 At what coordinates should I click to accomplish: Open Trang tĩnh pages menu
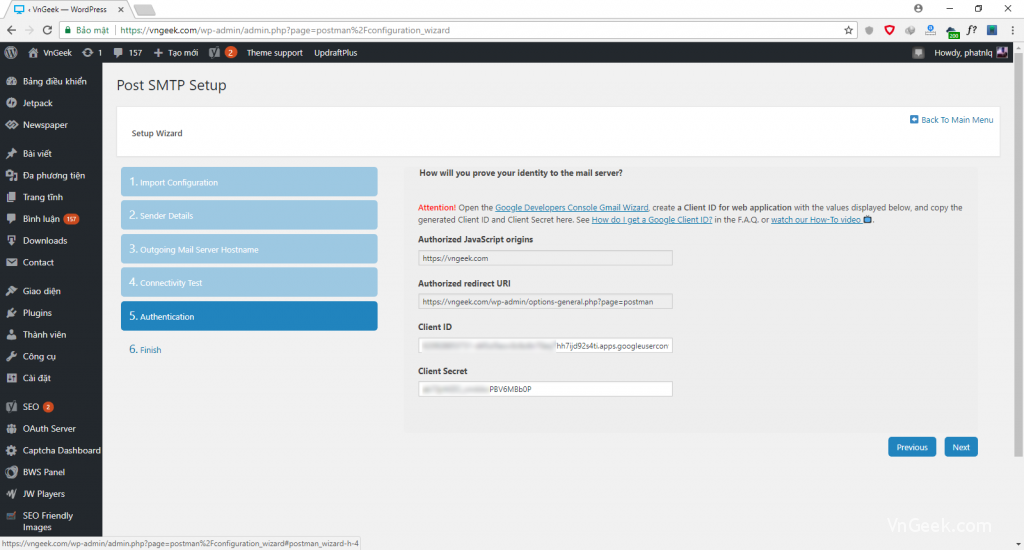click(51, 197)
